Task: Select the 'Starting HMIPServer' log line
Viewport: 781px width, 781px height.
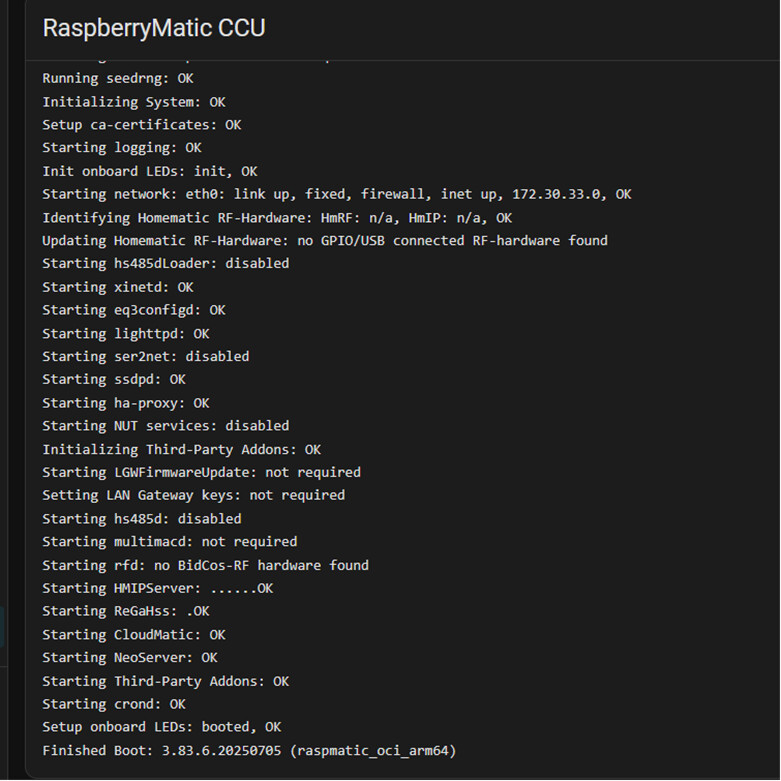Action: click(x=157, y=588)
